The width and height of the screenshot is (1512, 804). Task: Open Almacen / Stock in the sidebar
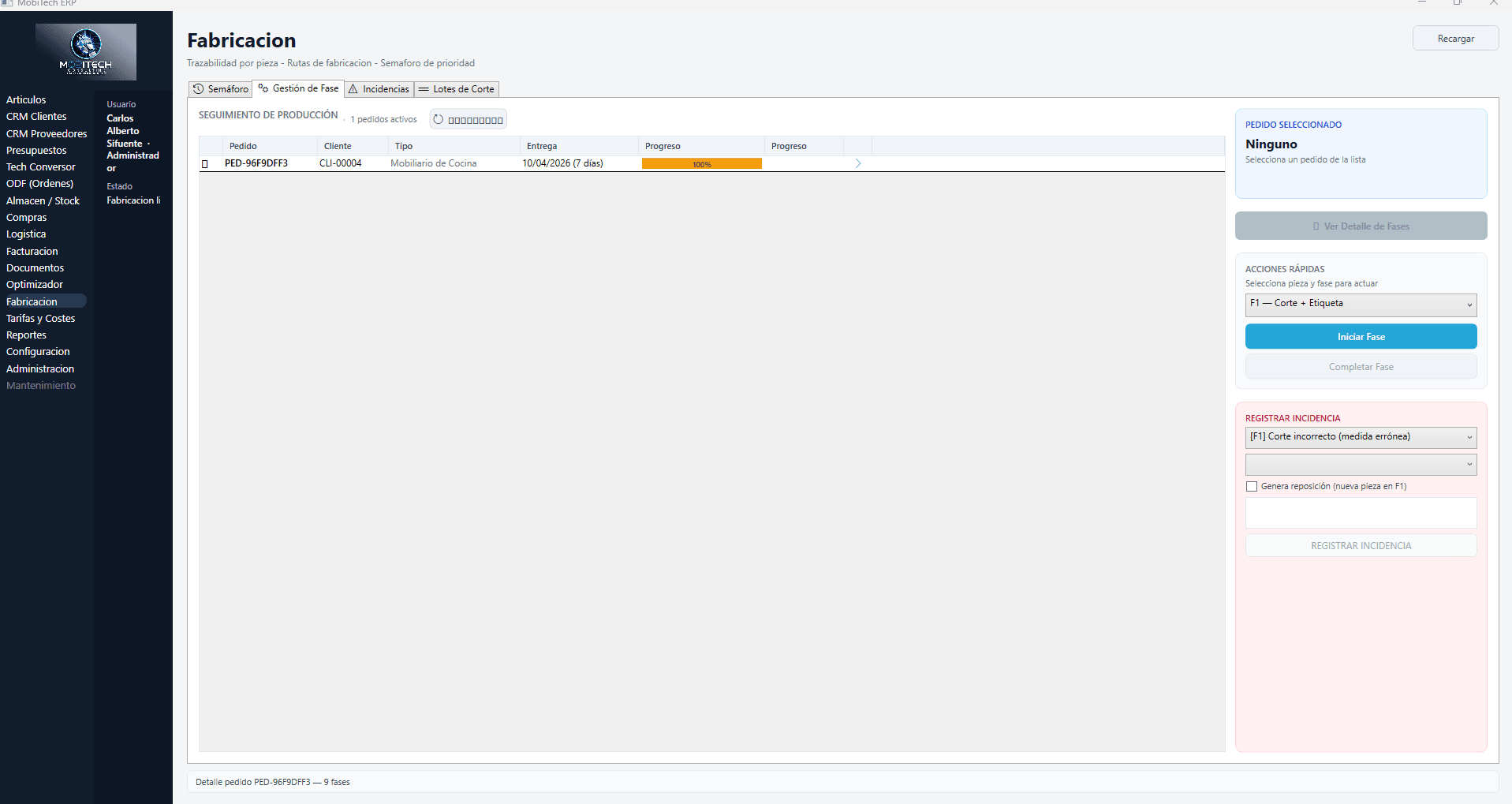[x=43, y=201]
